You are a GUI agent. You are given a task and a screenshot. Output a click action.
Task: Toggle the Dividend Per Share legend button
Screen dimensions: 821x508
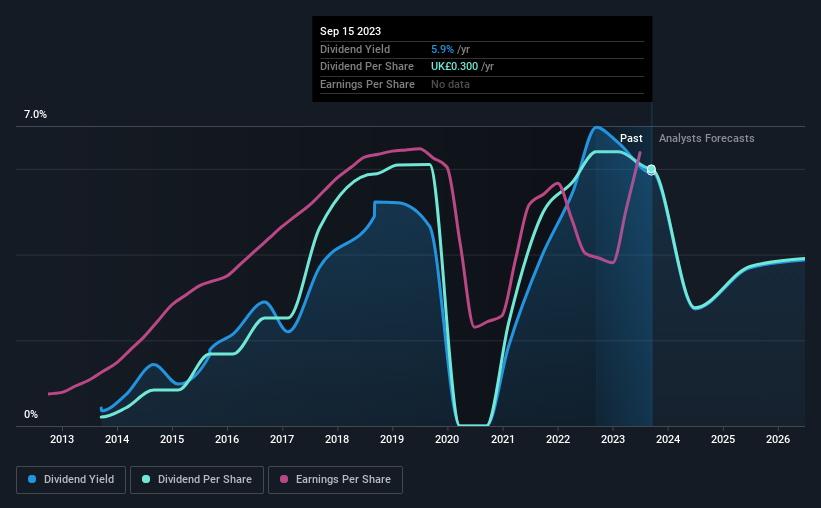pyautogui.click(x=197, y=480)
